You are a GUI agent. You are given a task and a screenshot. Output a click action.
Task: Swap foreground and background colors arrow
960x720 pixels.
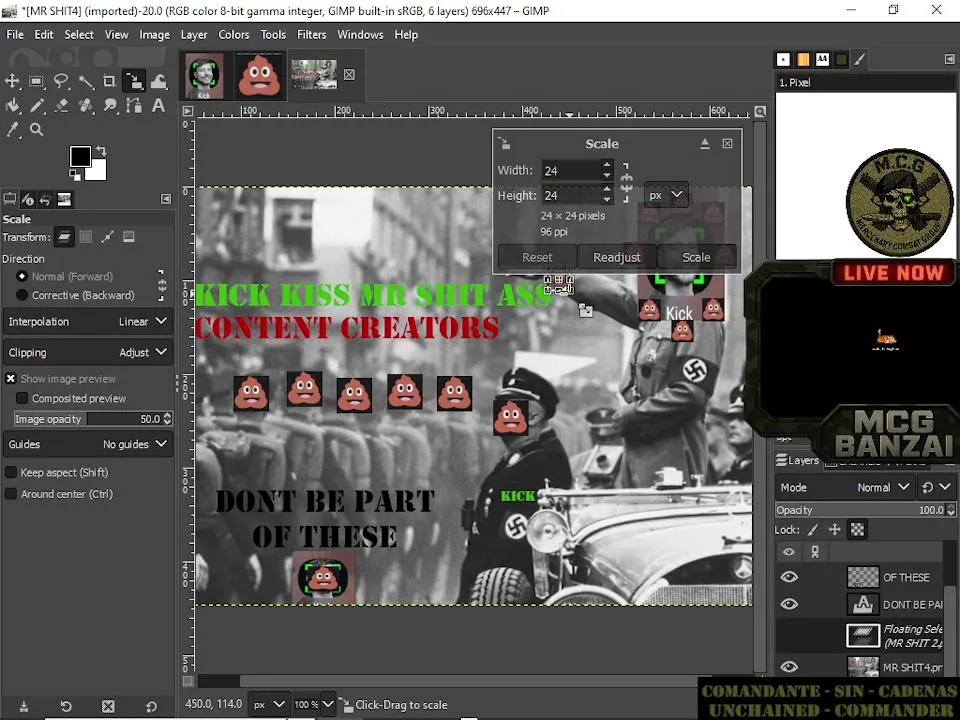(x=102, y=151)
